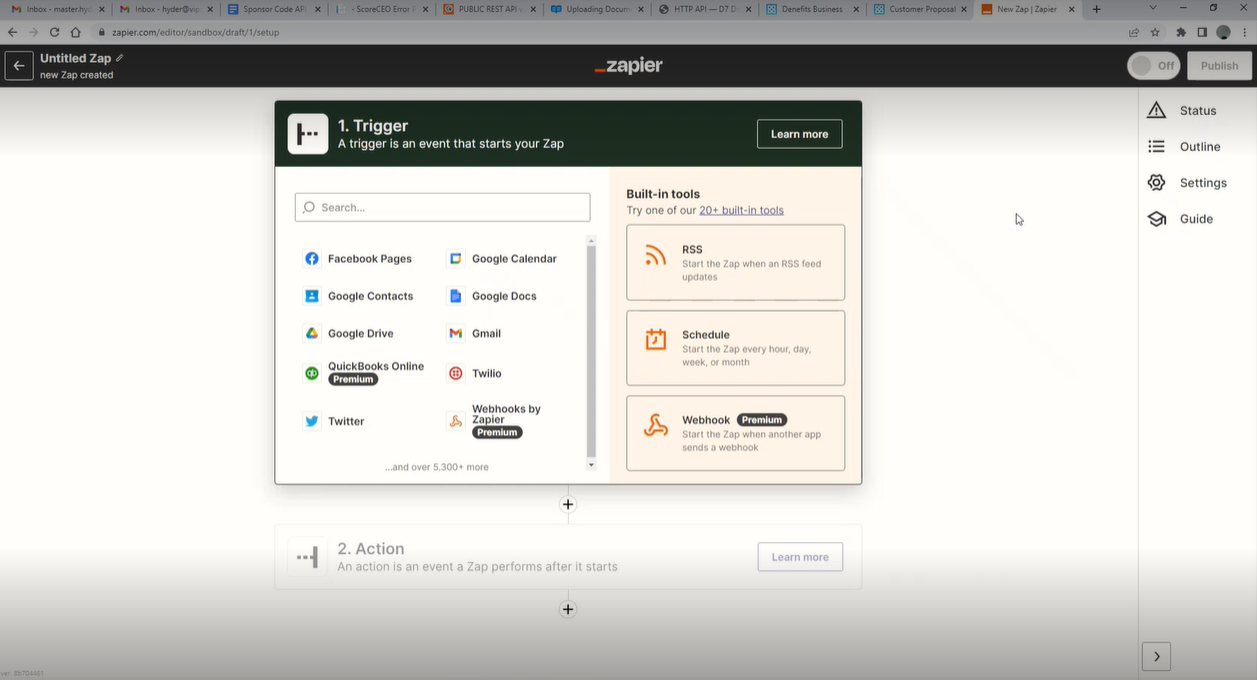This screenshot has height=680, width=1257.
Task: Open the Guide in right sidebar
Action: (x=1180, y=219)
